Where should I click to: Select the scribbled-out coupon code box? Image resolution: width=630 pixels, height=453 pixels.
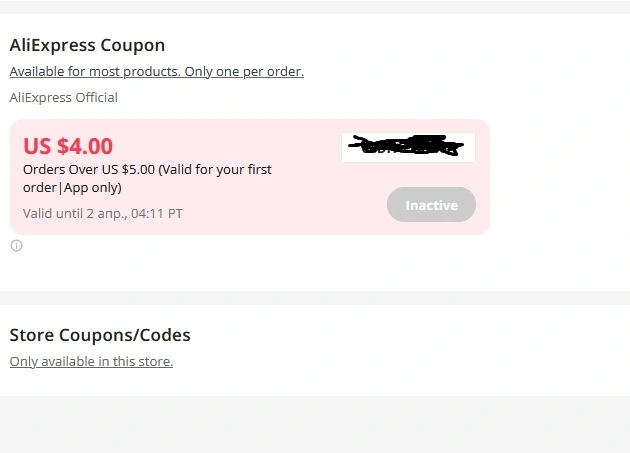(x=408, y=147)
